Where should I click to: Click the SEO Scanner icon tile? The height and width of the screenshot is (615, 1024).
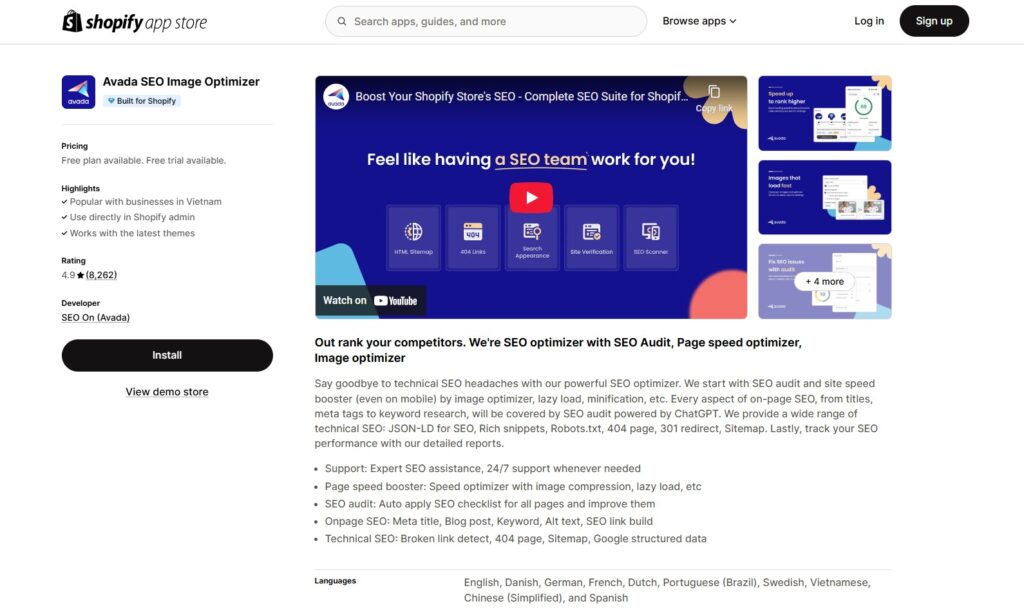pos(651,238)
